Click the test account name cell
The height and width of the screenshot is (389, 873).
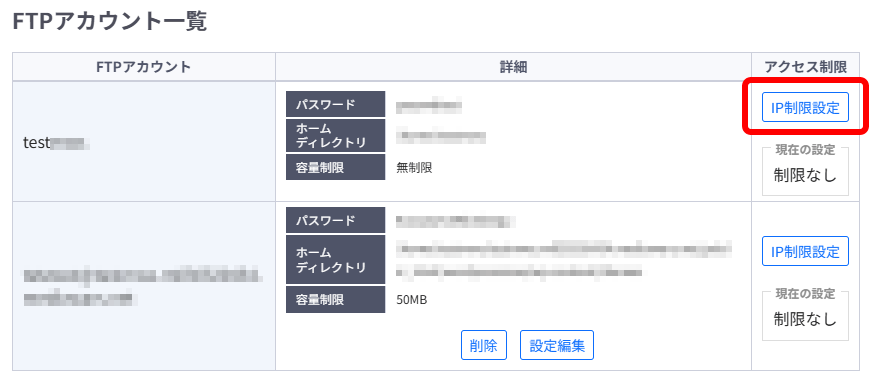144,142
